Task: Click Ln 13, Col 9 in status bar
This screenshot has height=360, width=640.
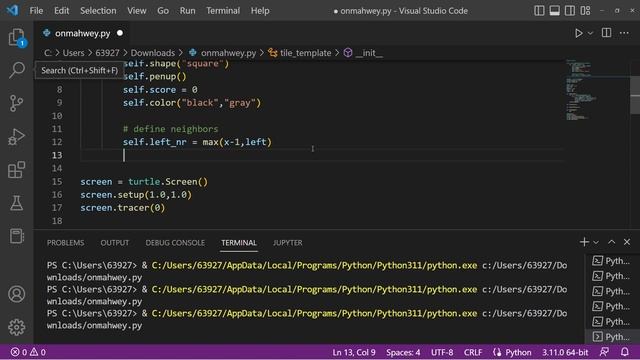Action: tap(354, 352)
